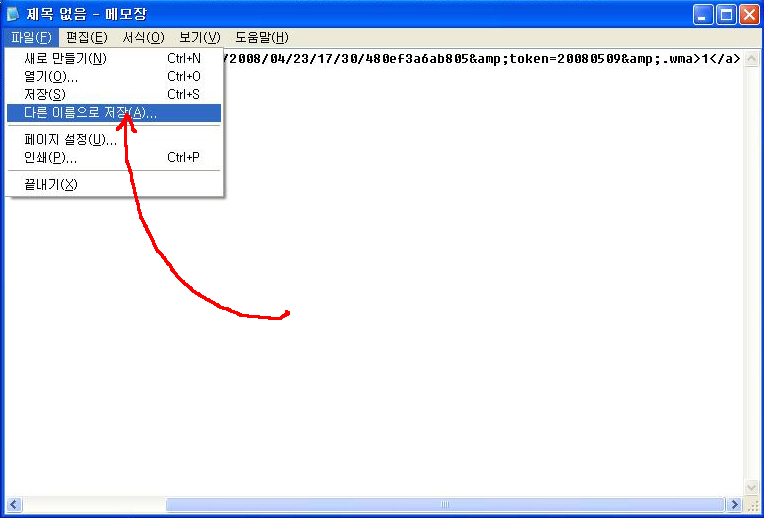This screenshot has width=764, height=518.
Task: Click the vertical scrollbar up arrow
Action: (x=751, y=58)
